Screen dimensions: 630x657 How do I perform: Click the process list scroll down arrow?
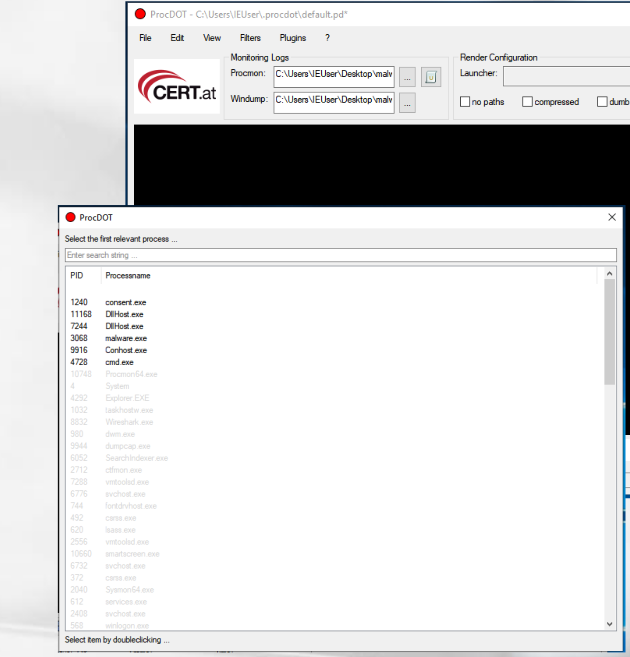click(609, 624)
